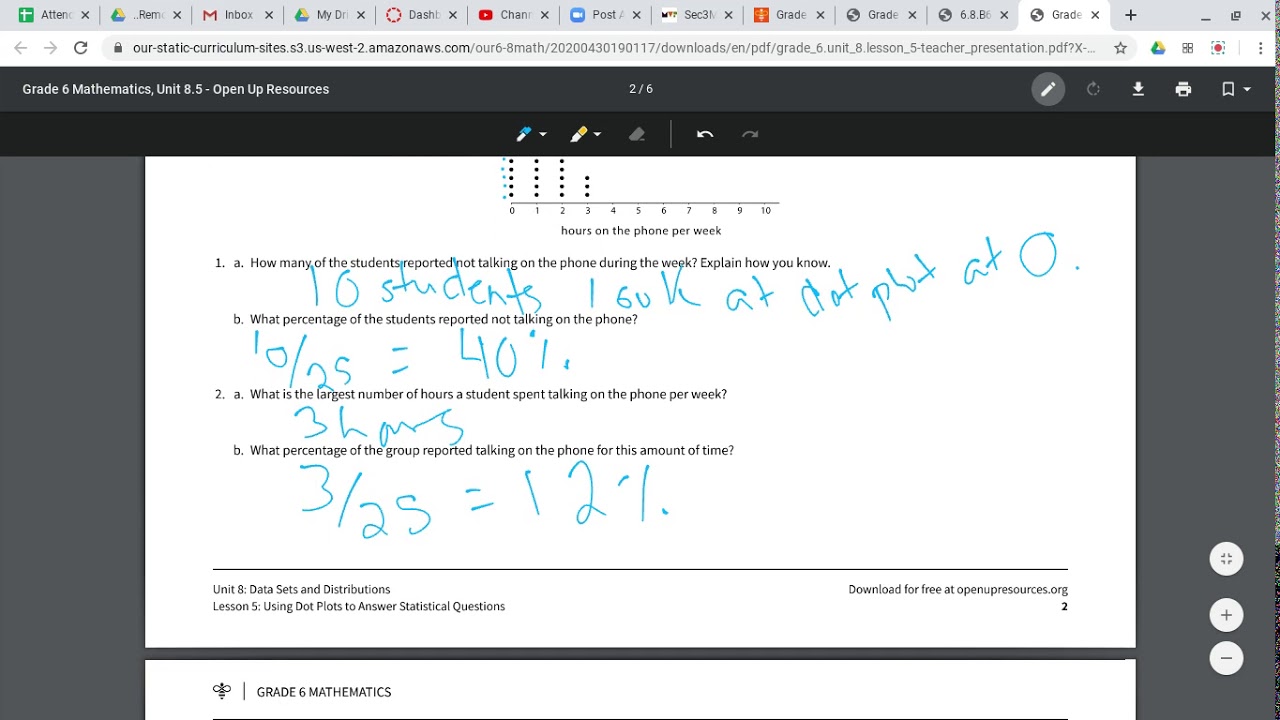Screen dimensions: 1280x720
Task: Bookmark this page with the star
Action: (1121, 48)
